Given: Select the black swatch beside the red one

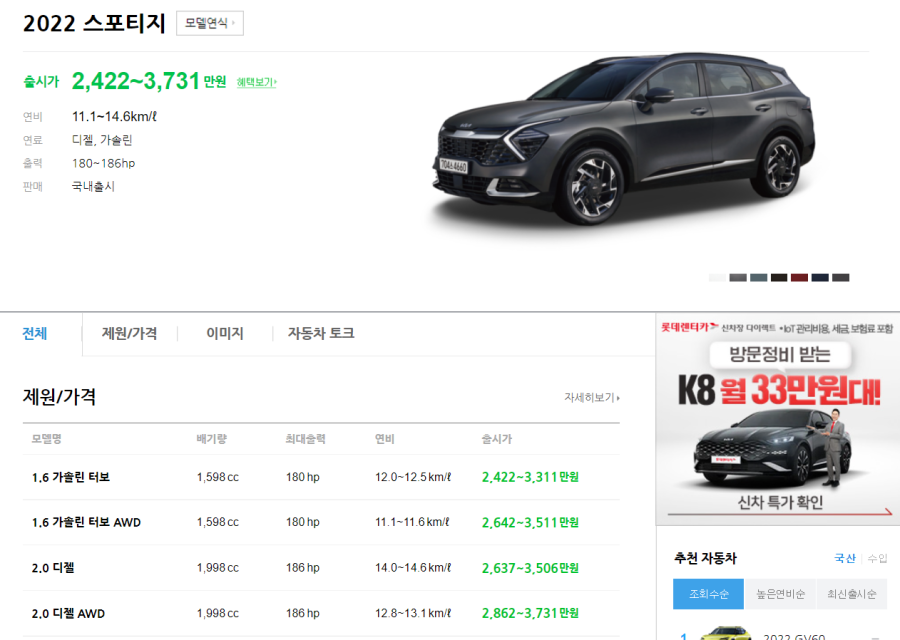Looking at the screenshot, I should point(779,278).
